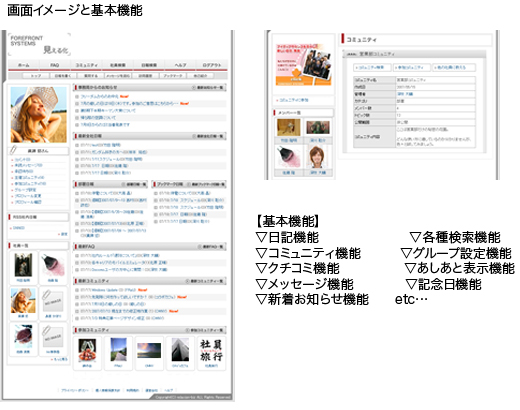
Task: Click the ログアウト tab
Action: pos(212,65)
